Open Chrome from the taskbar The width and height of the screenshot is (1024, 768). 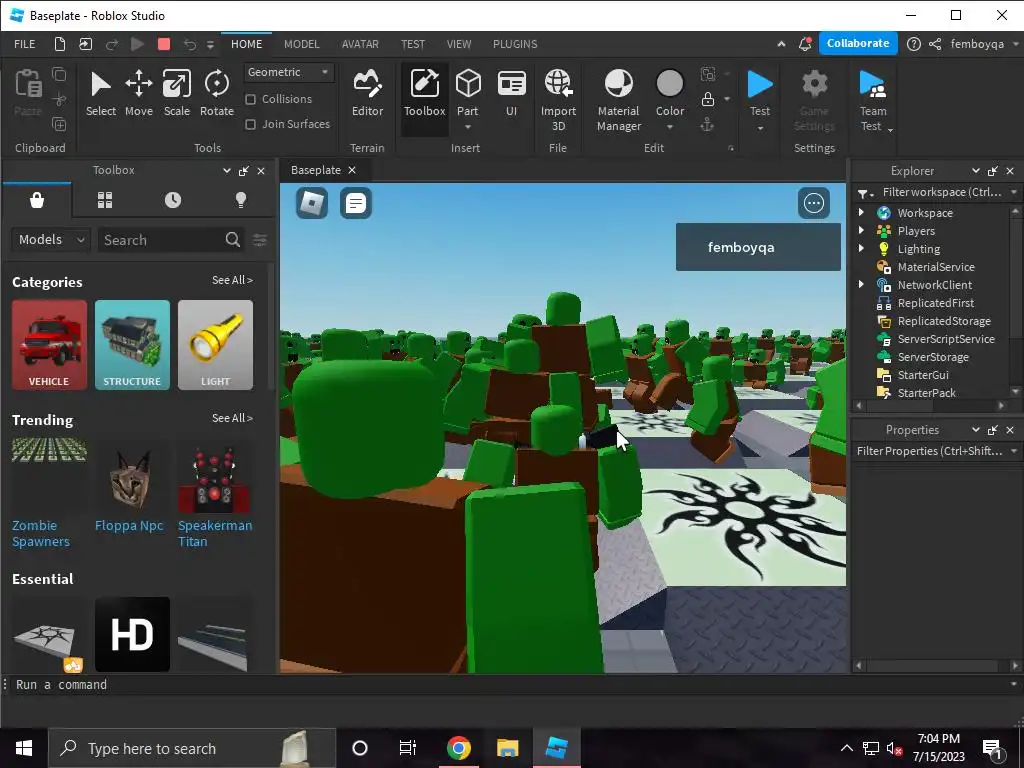458,748
